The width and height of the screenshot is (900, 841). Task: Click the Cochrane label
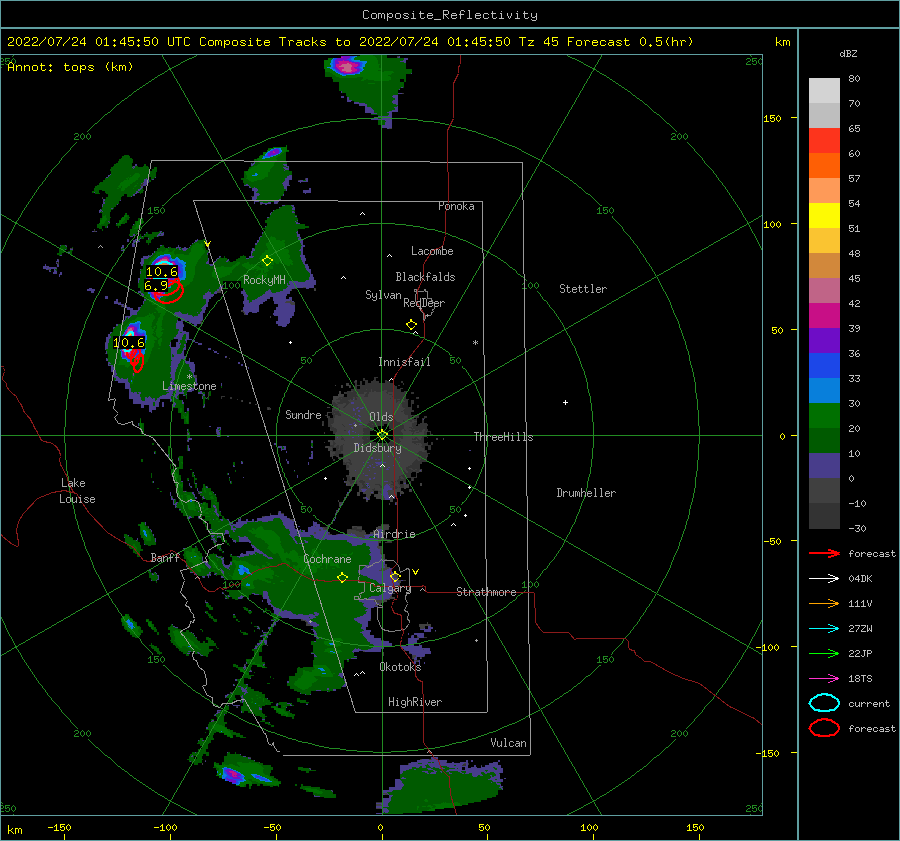(327, 559)
